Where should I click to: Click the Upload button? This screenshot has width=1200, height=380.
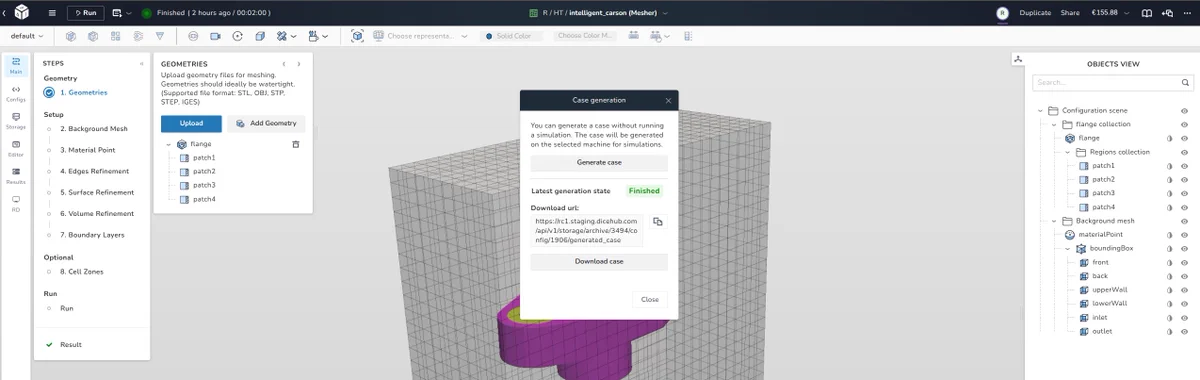coord(191,123)
